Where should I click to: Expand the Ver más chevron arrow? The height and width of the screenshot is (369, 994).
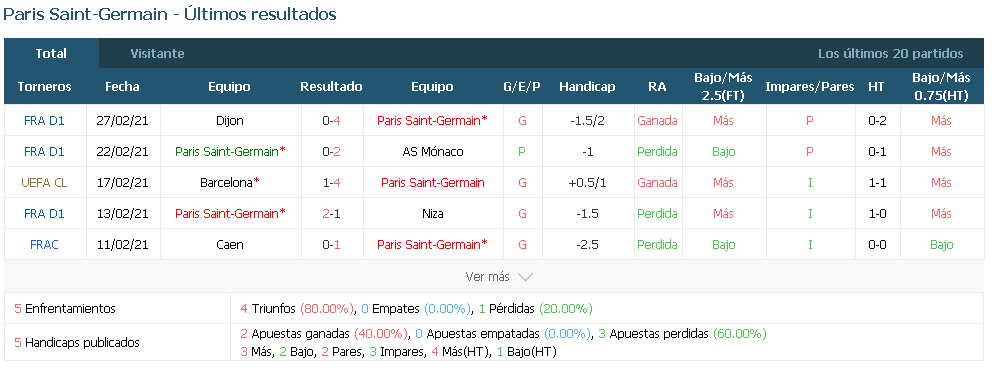[525, 277]
